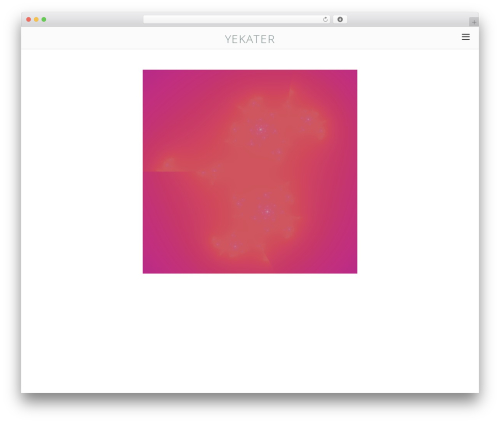Viewport: 500px width, 423px height.
Task: Minimize the window with the yellow button
Action: point(36,19)
